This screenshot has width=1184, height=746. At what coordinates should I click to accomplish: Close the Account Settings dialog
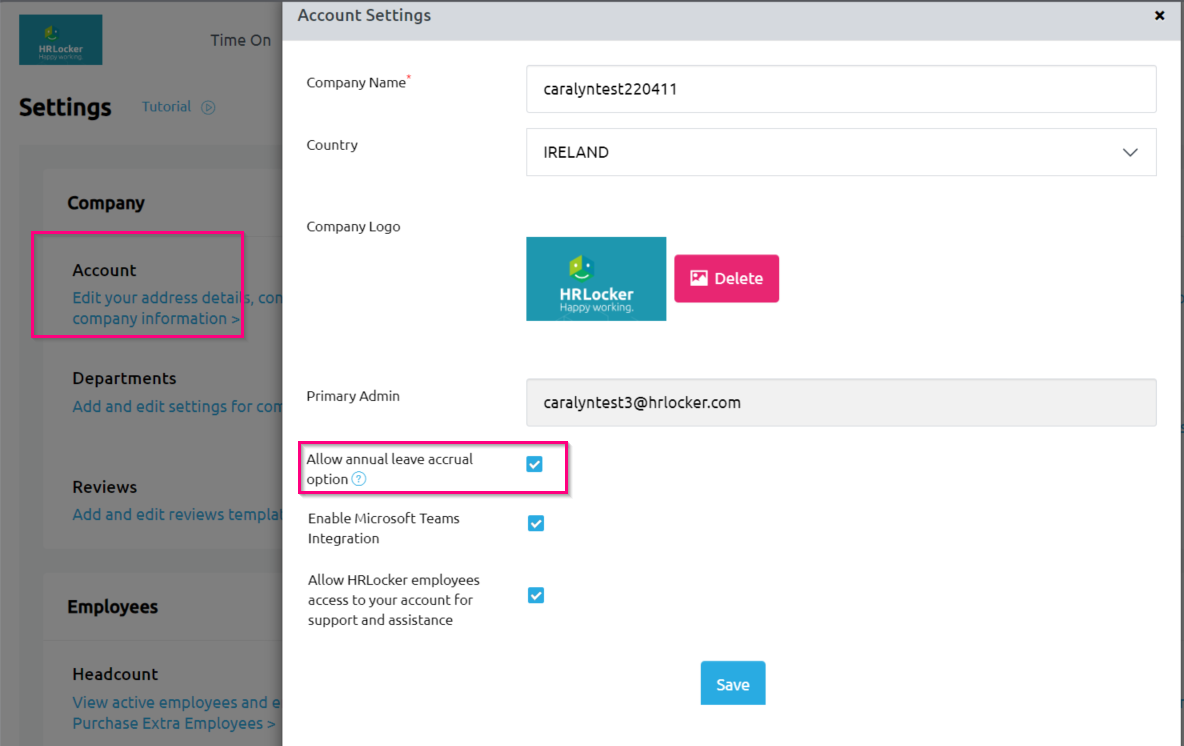[x=1160, y=16]
